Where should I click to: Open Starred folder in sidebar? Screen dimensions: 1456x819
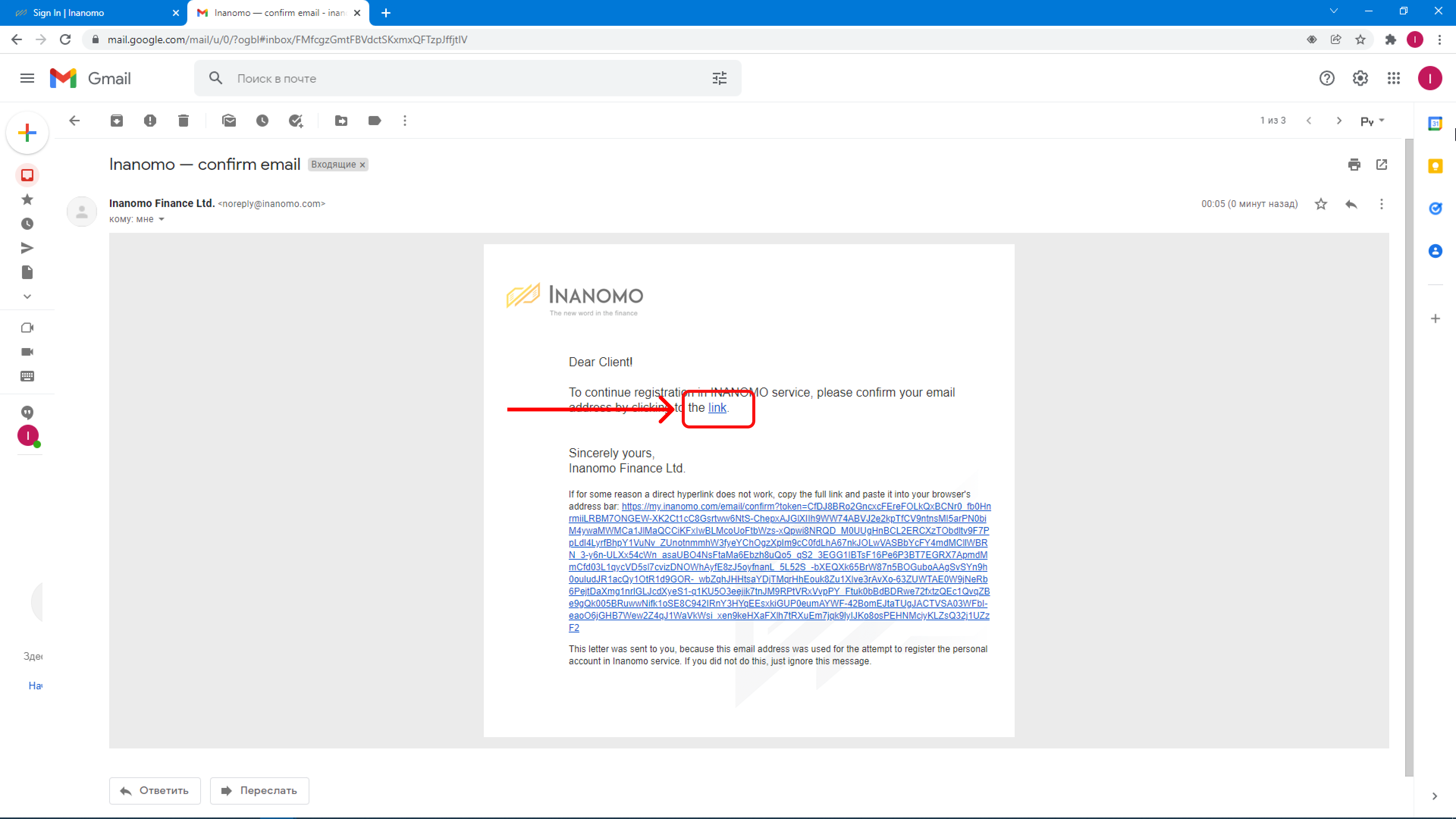click(x=27, y=199)
